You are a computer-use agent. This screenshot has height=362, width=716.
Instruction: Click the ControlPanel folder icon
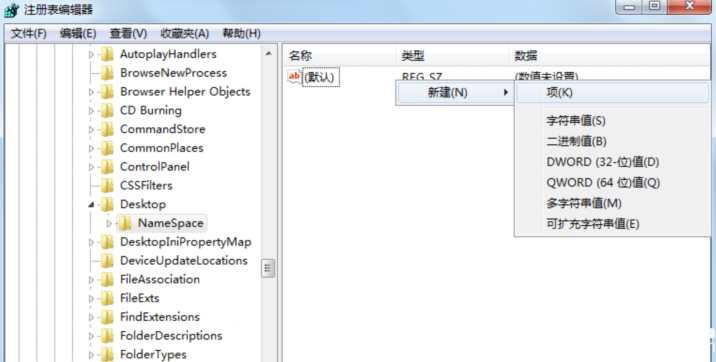click(107, 167)
